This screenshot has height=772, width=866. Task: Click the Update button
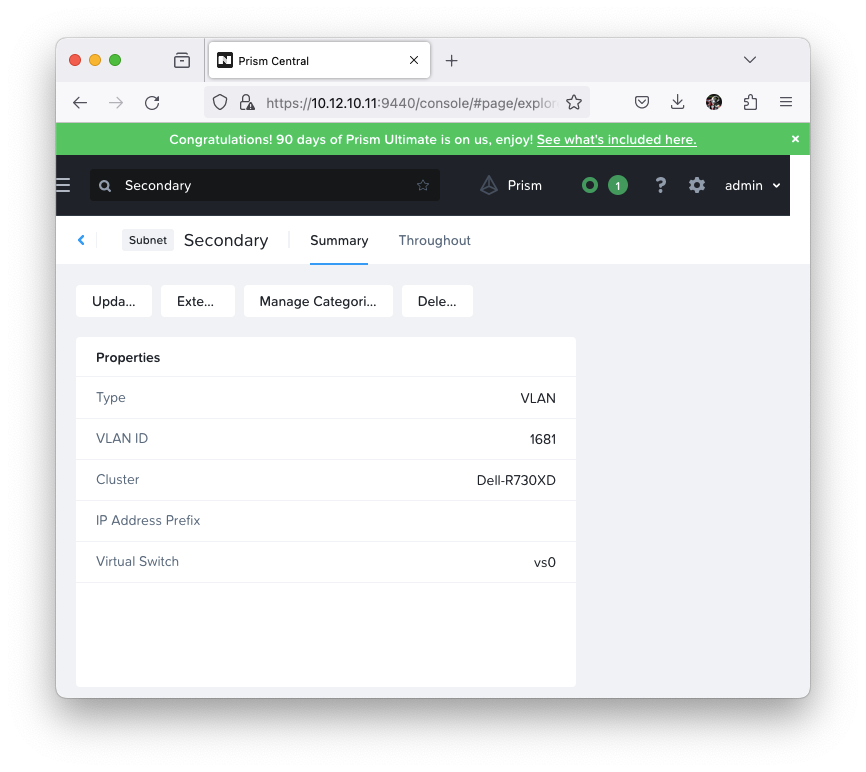point(114,302)
